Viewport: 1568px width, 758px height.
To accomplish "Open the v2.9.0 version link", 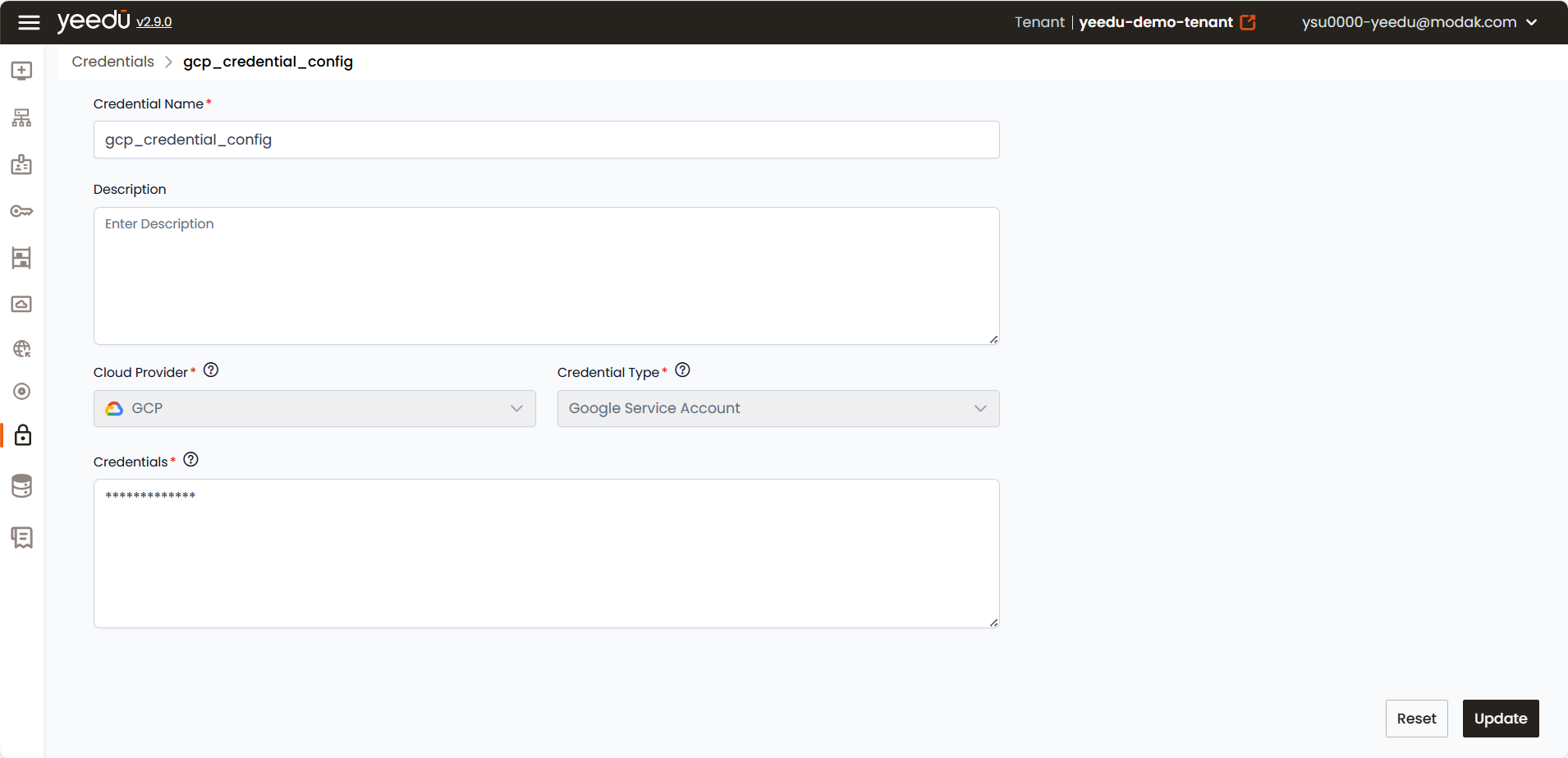I will pos(154,22).
